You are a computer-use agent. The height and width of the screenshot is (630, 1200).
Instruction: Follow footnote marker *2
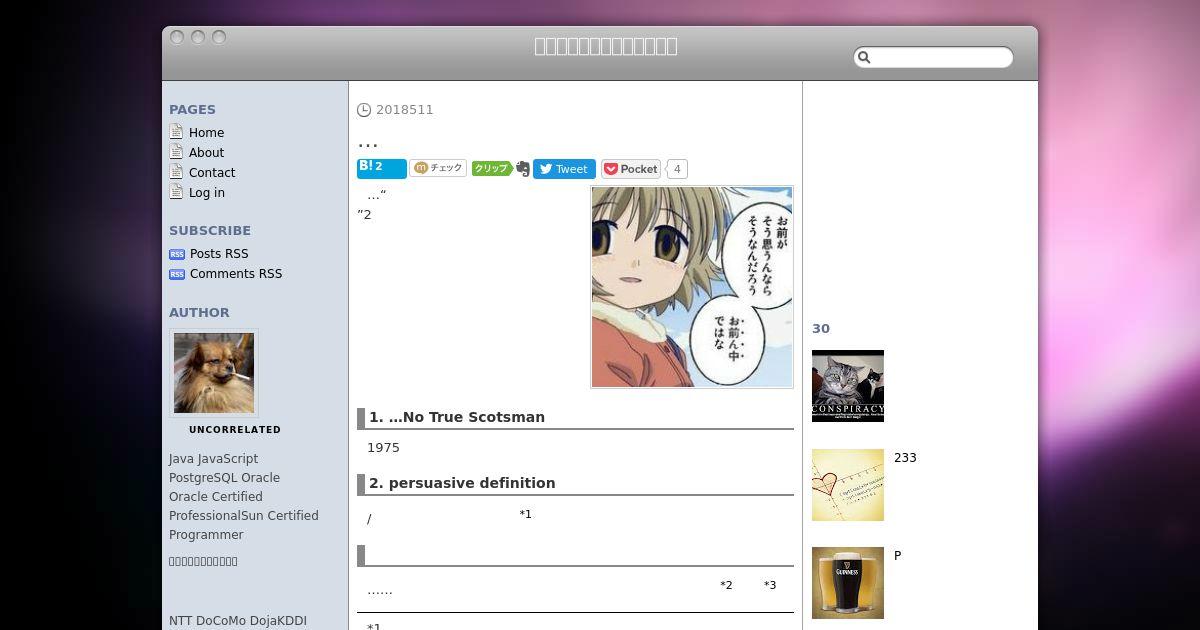[x=726, y=585]
